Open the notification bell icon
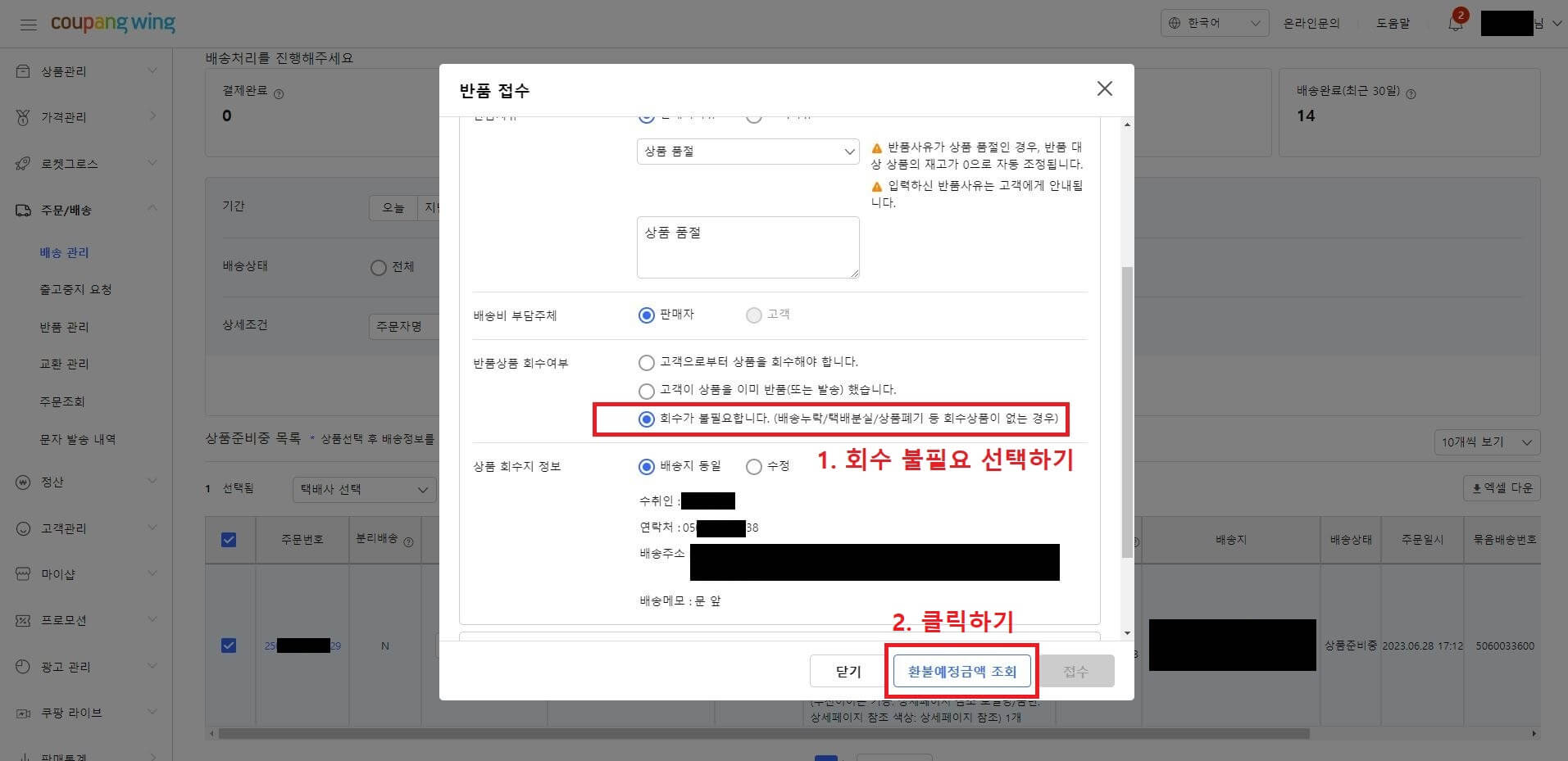 pos(1456,24)
